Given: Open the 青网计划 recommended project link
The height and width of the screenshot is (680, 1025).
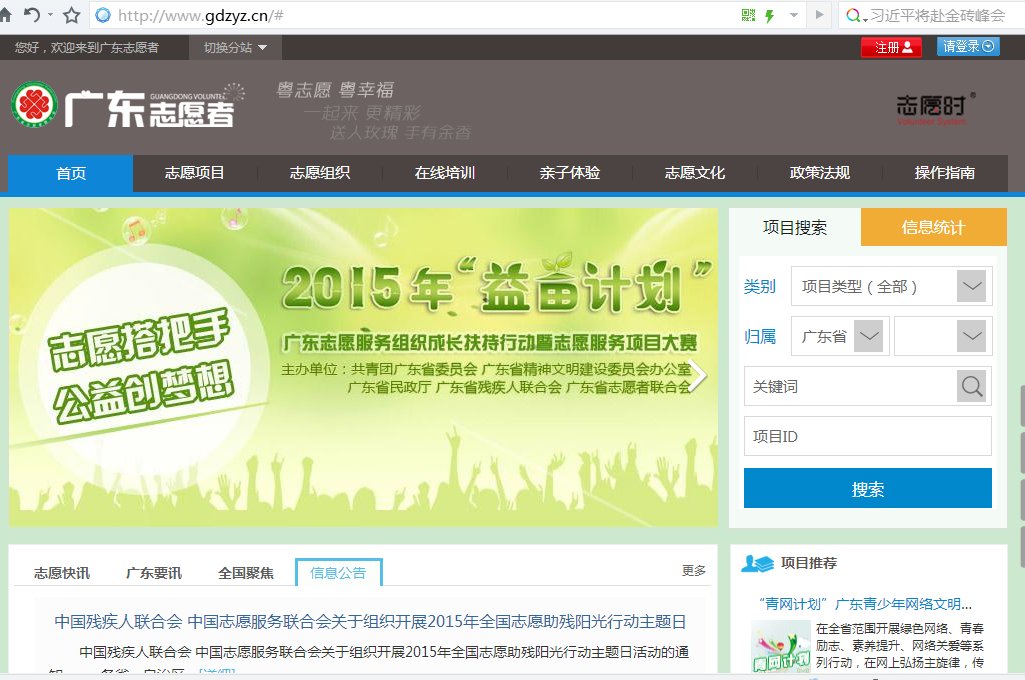Looking at the screenshot, I should pos(865,604).
